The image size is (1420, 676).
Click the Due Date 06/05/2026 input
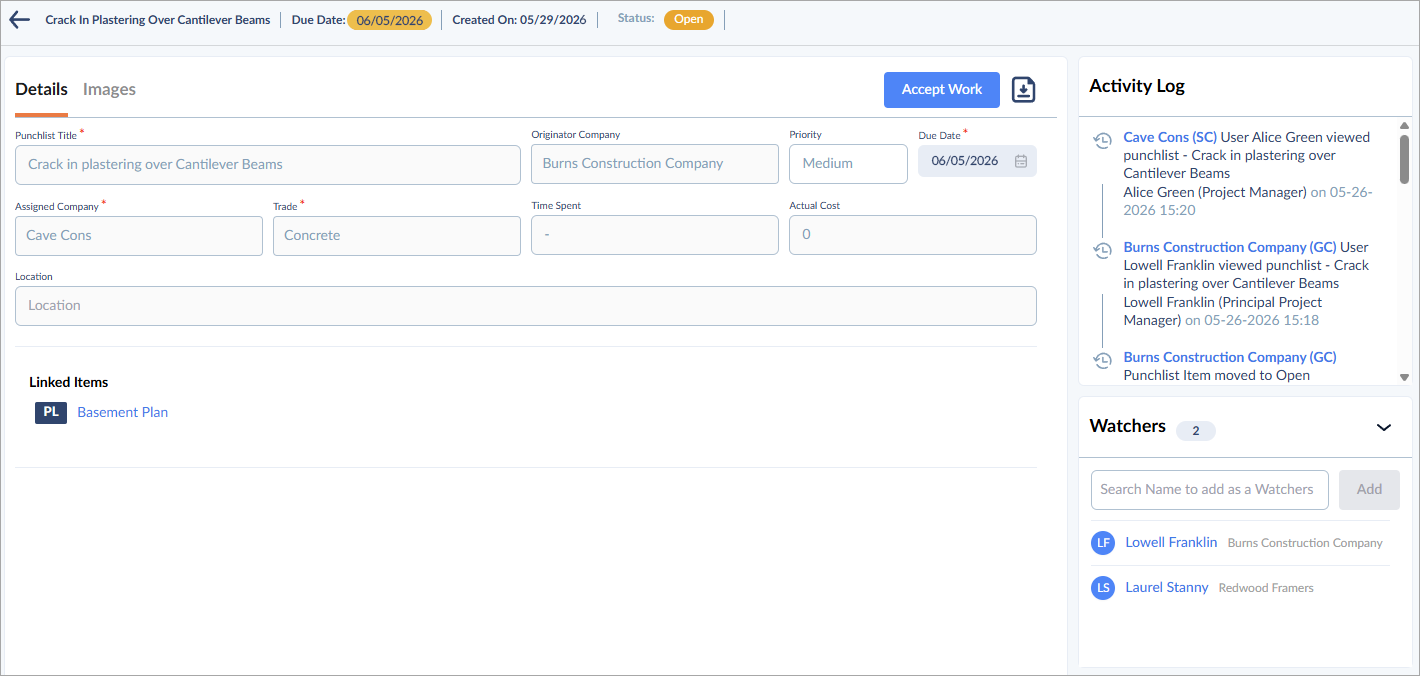[x=977, y=161]
